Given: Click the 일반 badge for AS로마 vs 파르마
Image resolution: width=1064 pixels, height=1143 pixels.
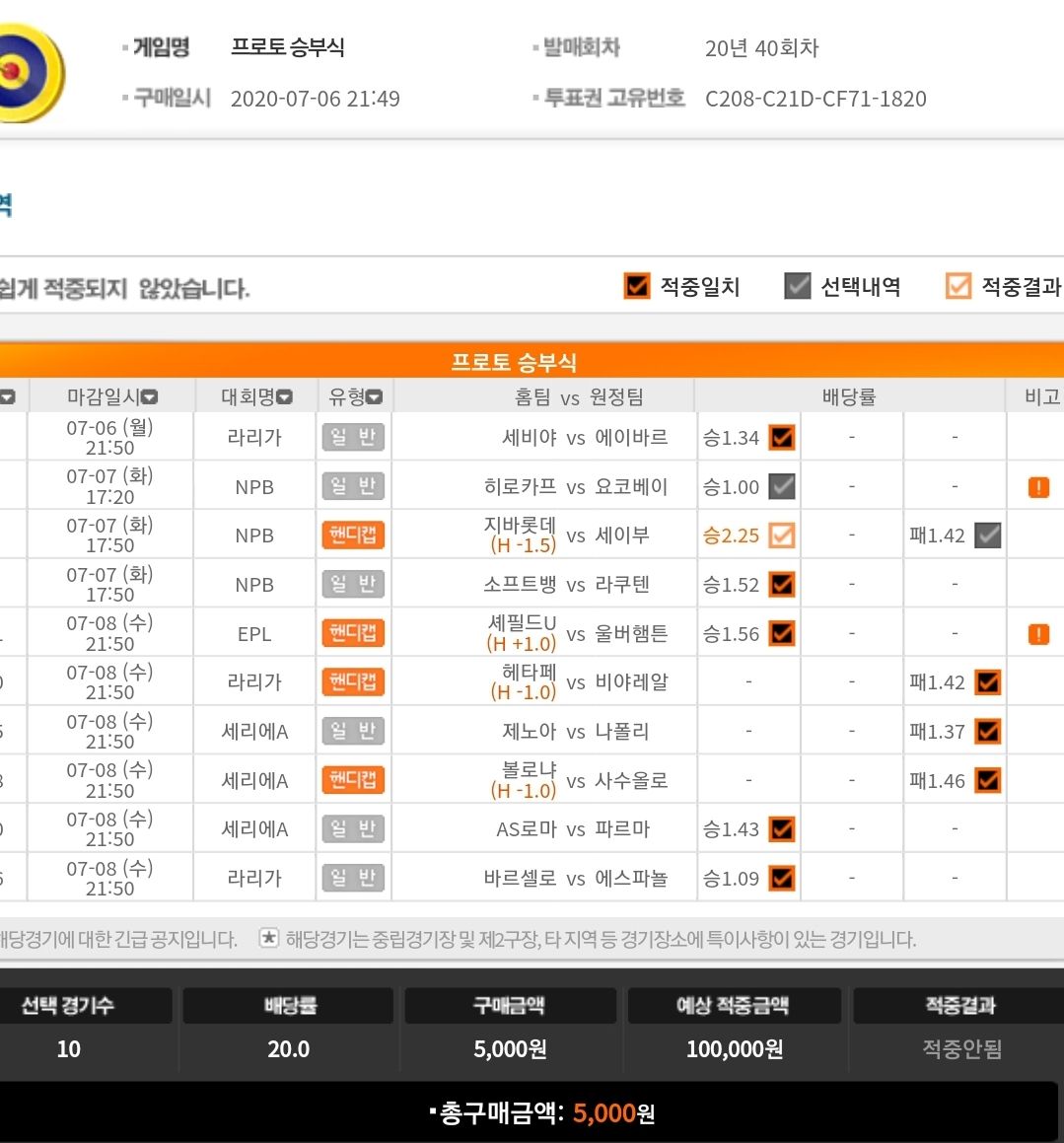Looking at the screenshot, I should tap(353, 829).
